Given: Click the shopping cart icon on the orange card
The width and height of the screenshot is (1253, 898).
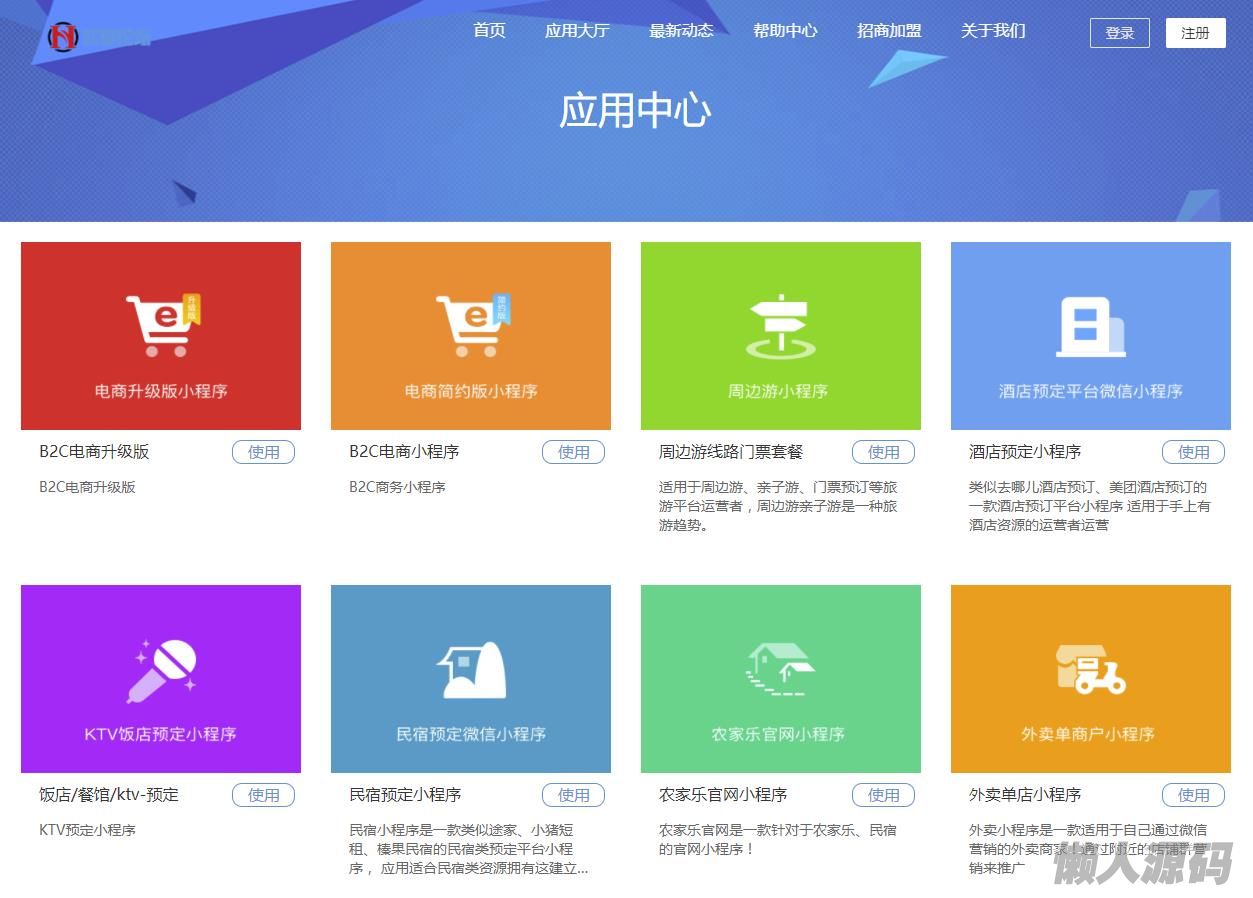Looking at the screenshot, I should click(x=473, y=325).
